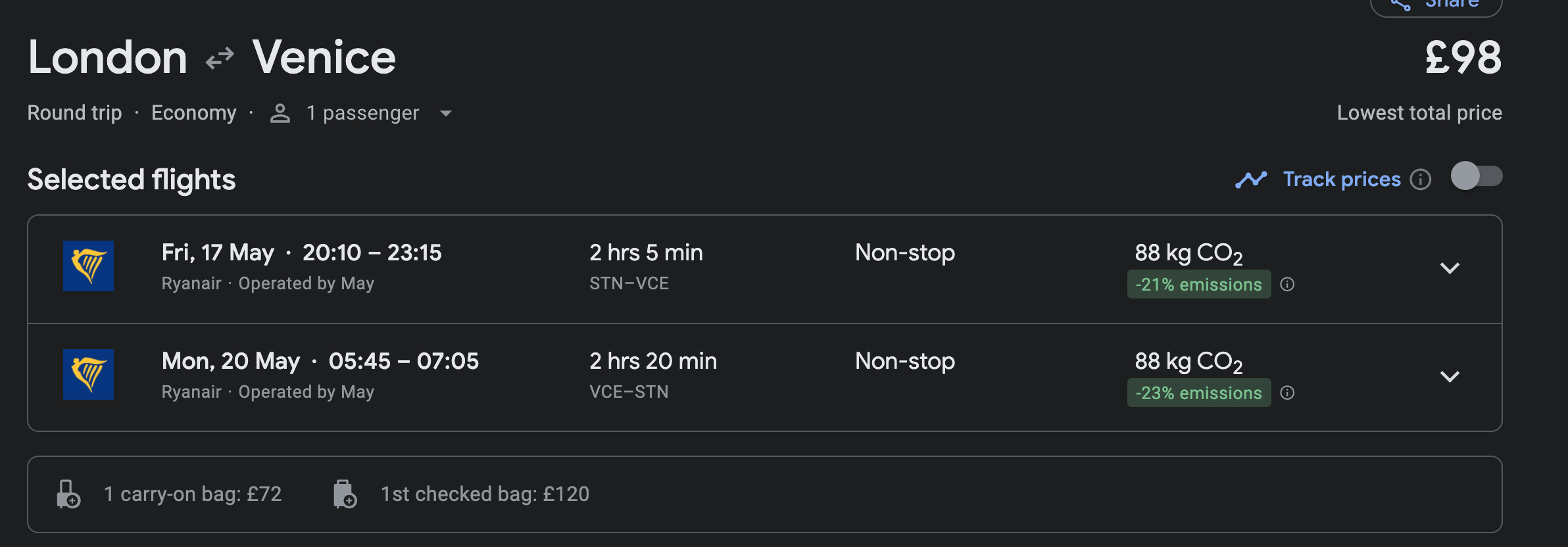Viewport: 1568px width, 547px height.
Task: Click the Ryanair logo on the return flight
Action: 88,374
